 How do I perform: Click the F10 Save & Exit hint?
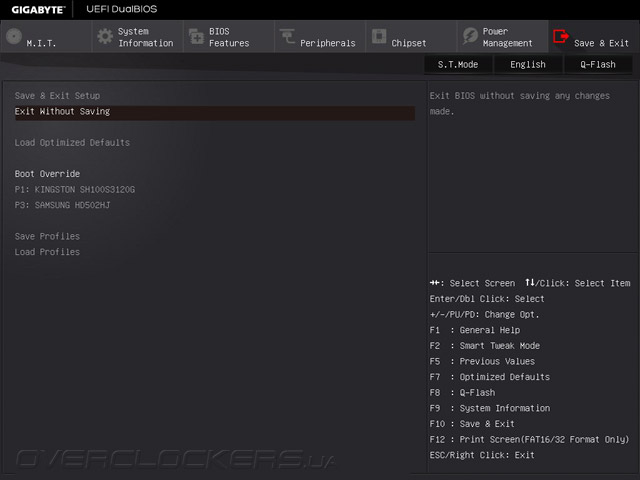click(472, 424)
